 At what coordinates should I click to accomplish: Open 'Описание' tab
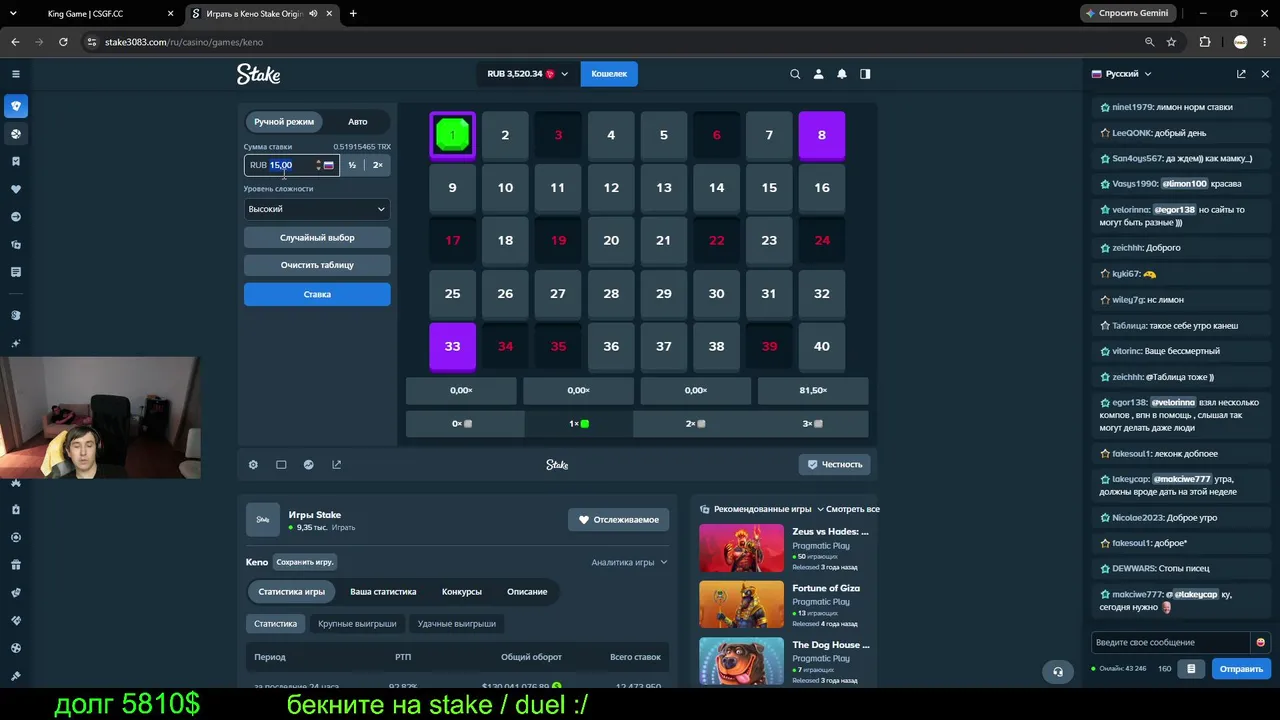(527, 592)
